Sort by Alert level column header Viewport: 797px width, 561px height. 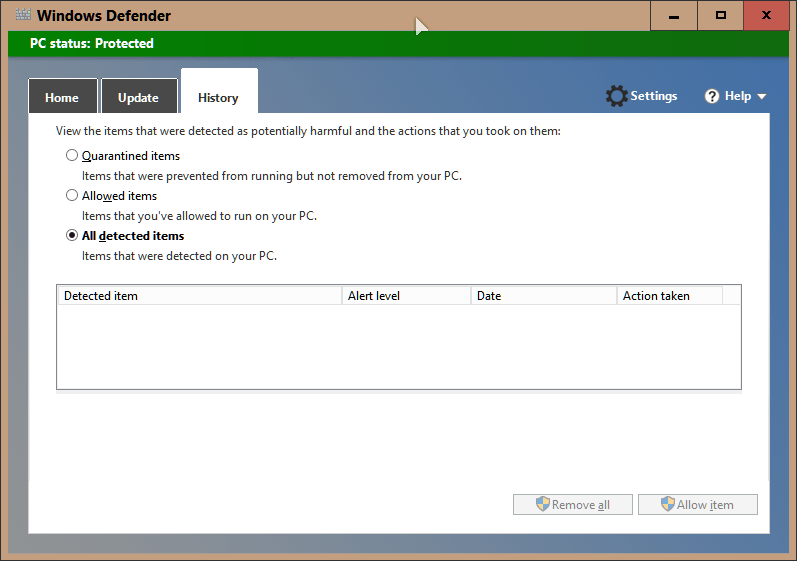click(407, 296)
